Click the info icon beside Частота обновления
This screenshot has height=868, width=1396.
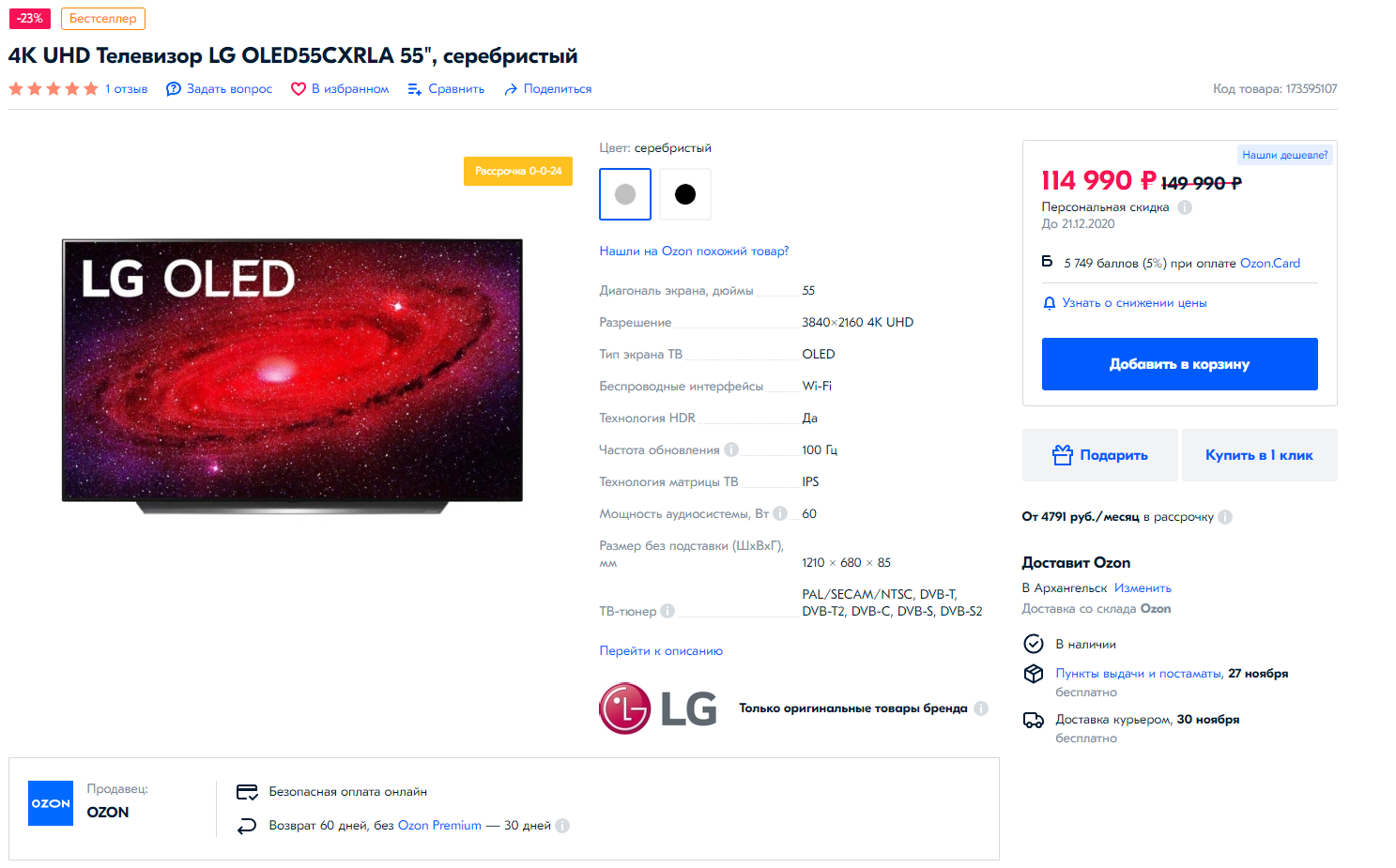click(x=731, y=449)
